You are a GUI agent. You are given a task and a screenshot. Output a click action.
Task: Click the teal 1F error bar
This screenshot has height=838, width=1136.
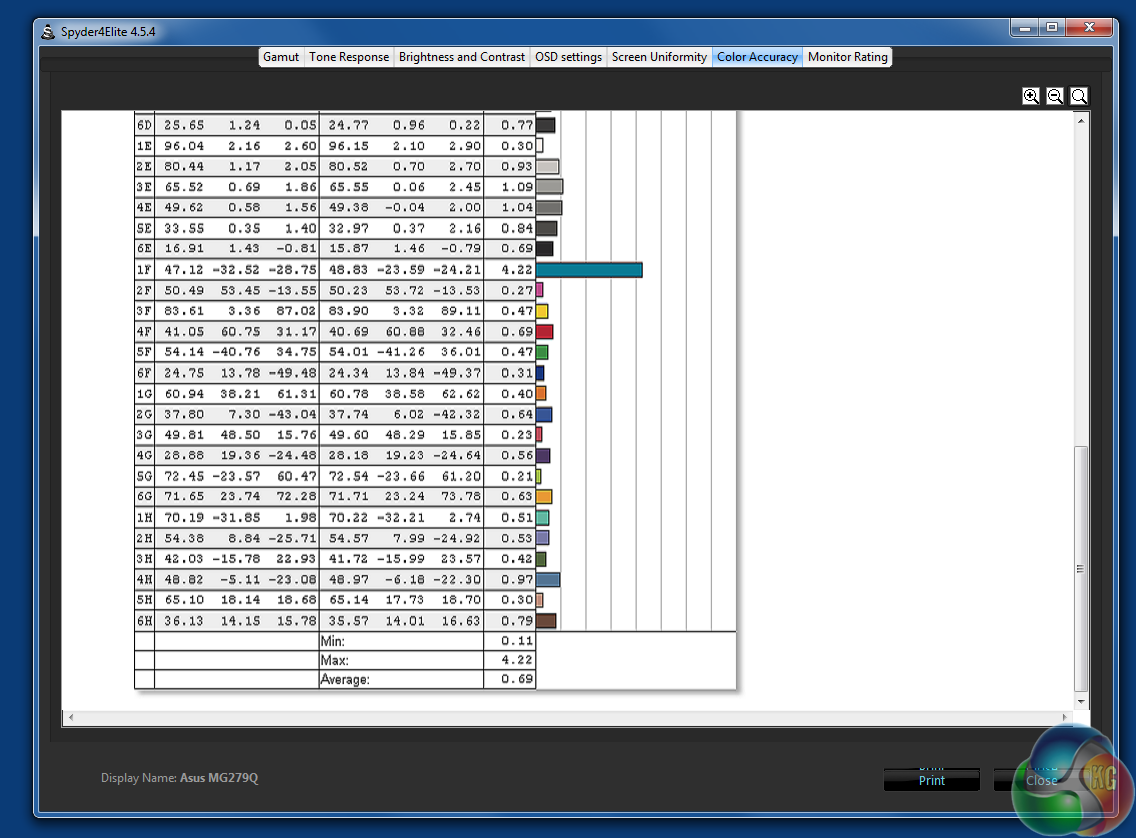589,269
